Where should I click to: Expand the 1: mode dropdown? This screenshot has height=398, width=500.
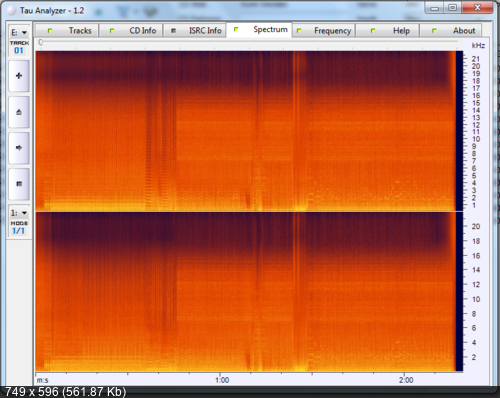[19, 213]
